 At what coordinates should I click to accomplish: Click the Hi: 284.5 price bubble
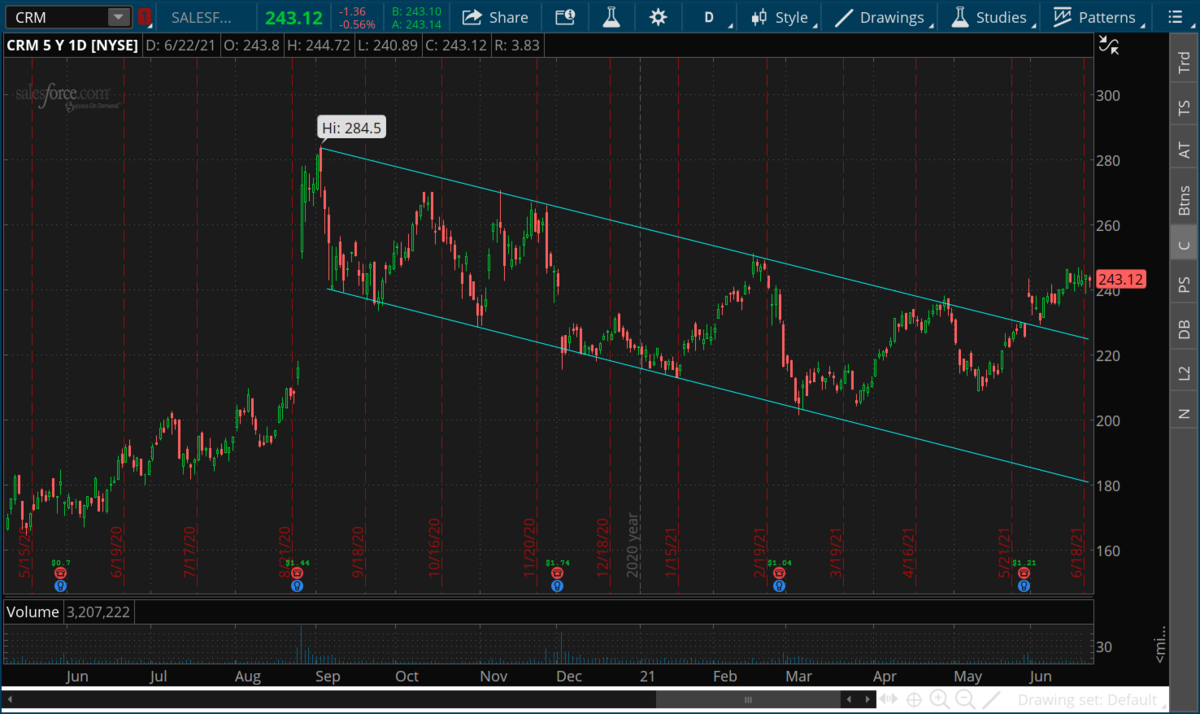[x=351, y=128]
